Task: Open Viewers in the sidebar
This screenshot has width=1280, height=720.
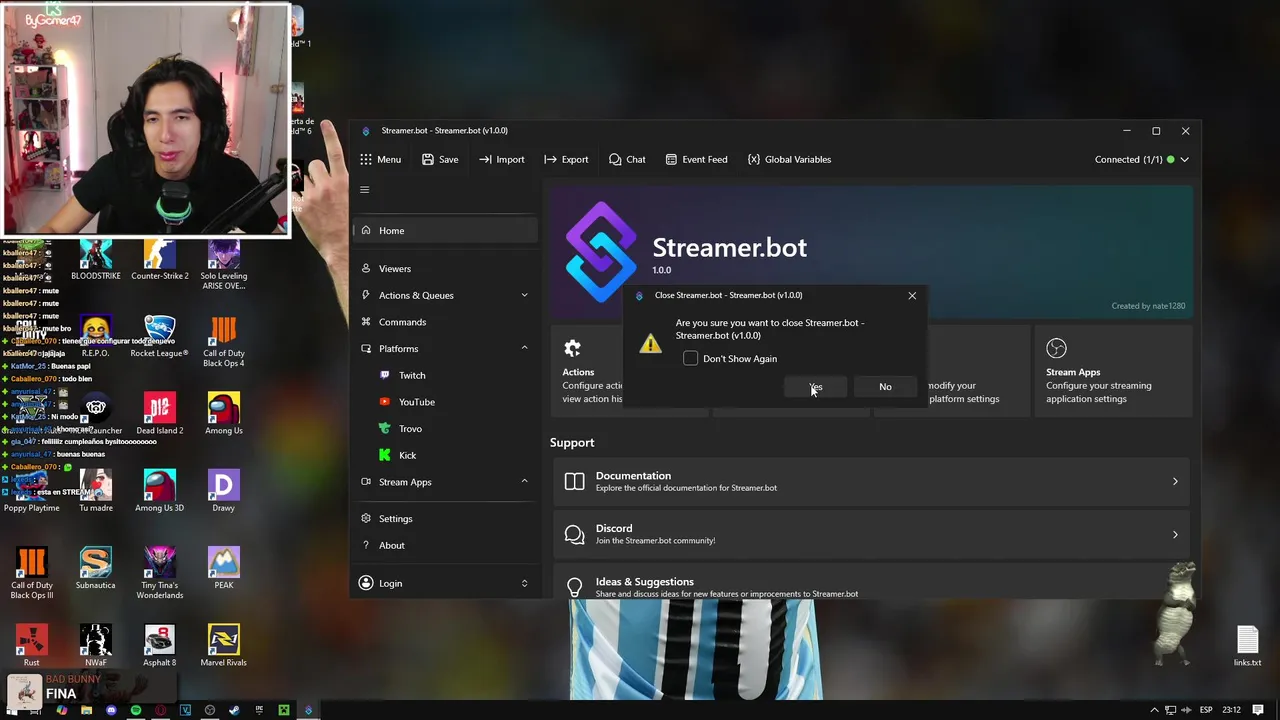Action: [445, 268]
